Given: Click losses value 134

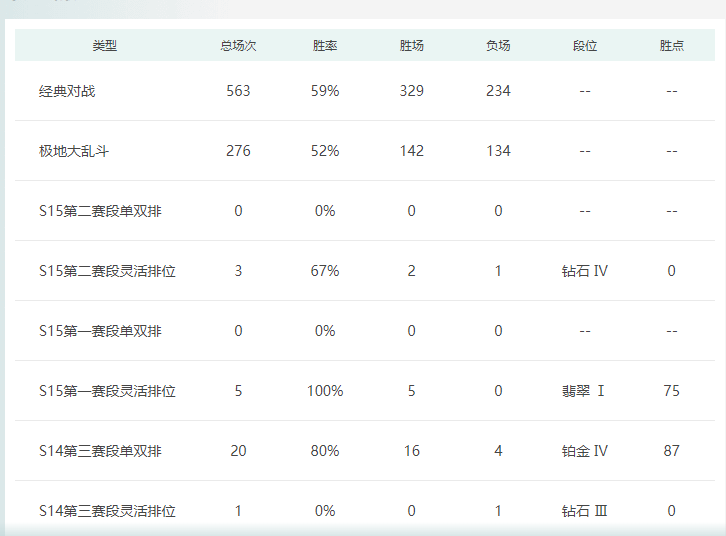Looking at the screenshot, I should pyautogui.click(x=498, y=151).
